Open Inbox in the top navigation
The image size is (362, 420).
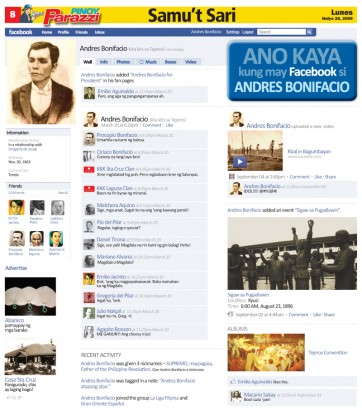coord(100,32)
